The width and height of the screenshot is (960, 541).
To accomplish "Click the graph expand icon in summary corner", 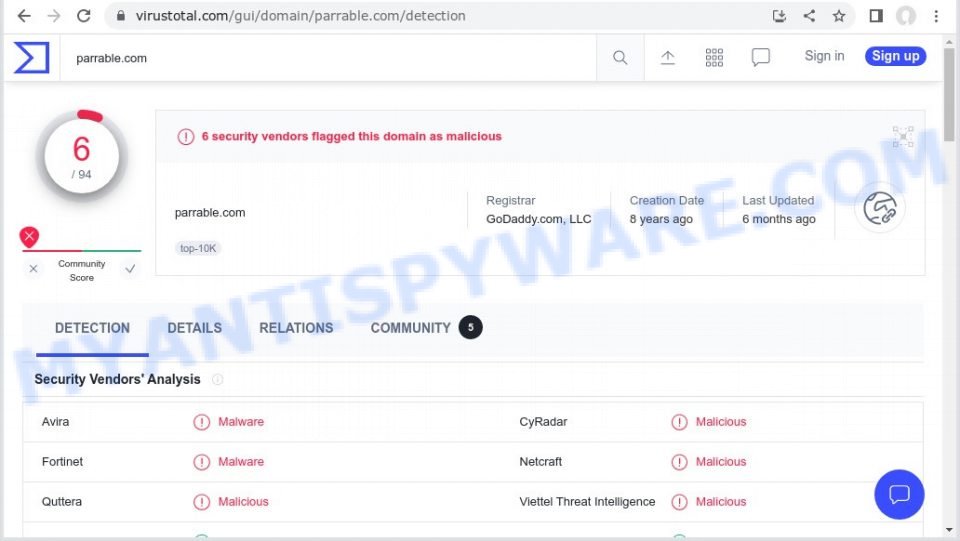I will [902, 136].
